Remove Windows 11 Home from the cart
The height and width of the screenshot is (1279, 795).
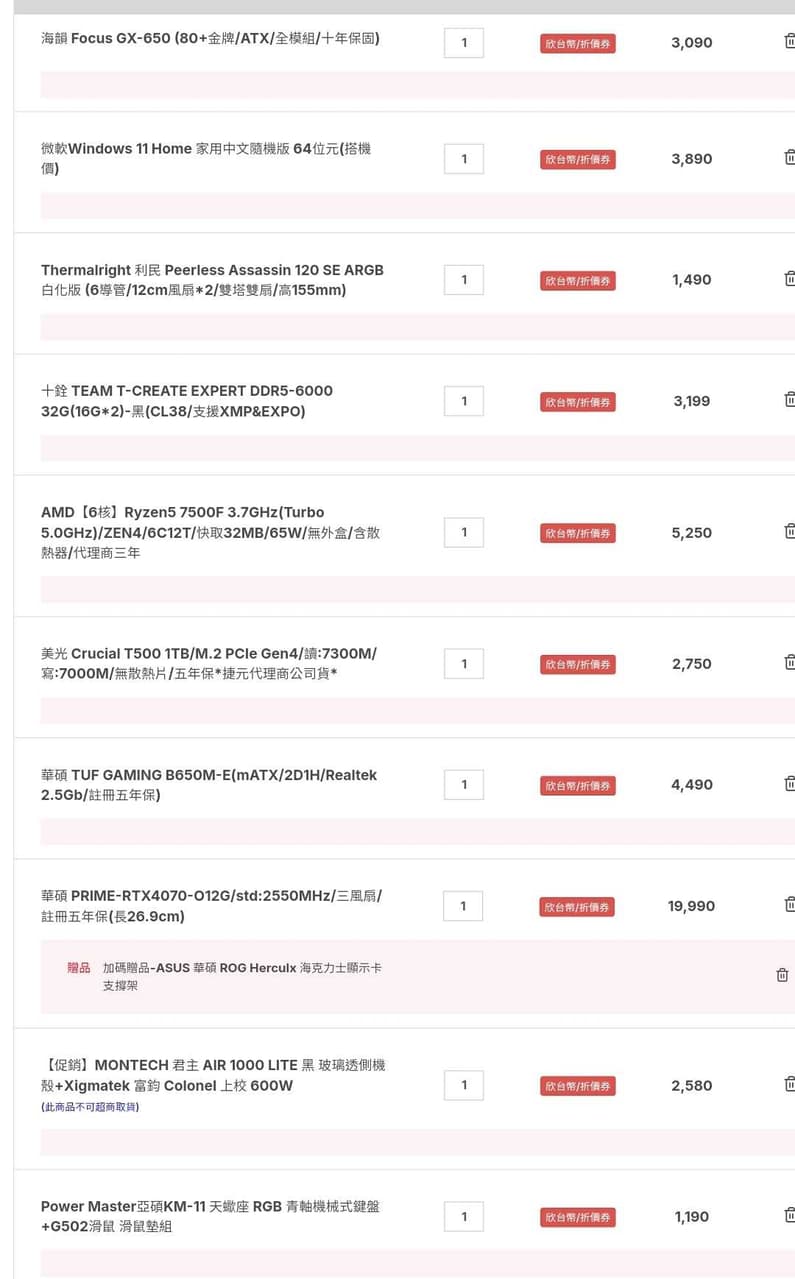click(789, 158)
